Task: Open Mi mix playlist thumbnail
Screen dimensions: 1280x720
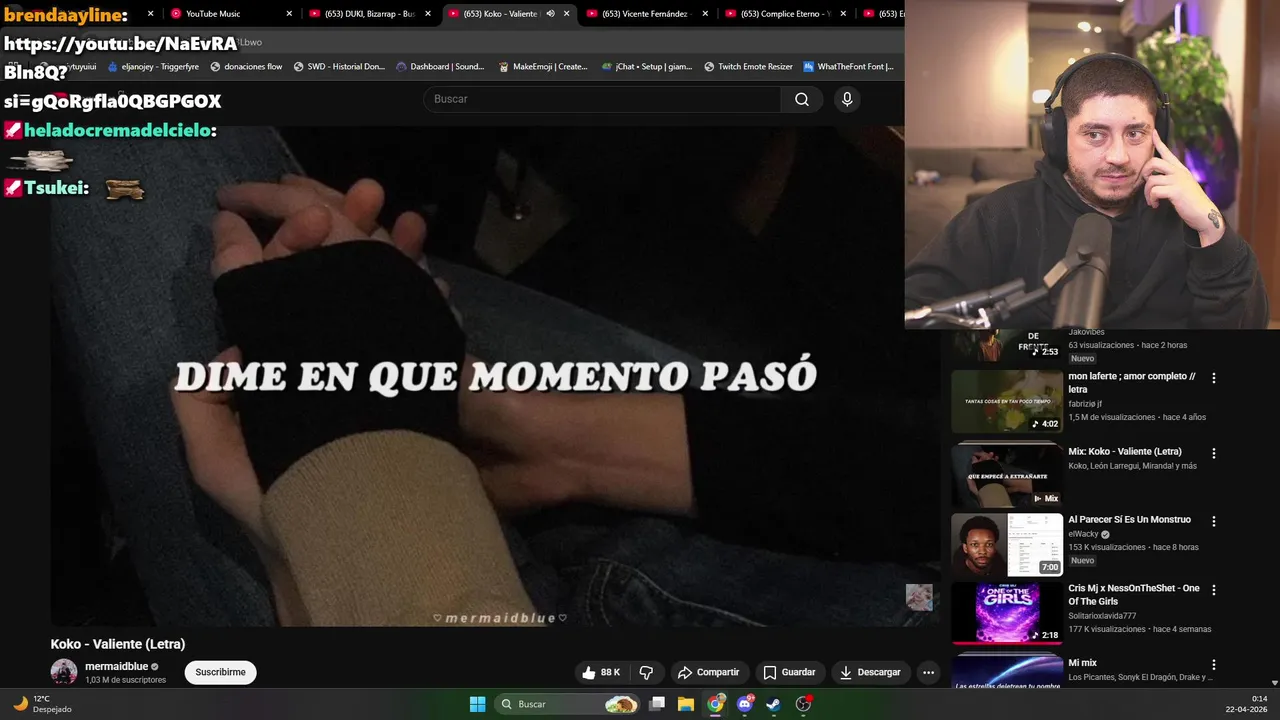Action: coord(1007,671)
